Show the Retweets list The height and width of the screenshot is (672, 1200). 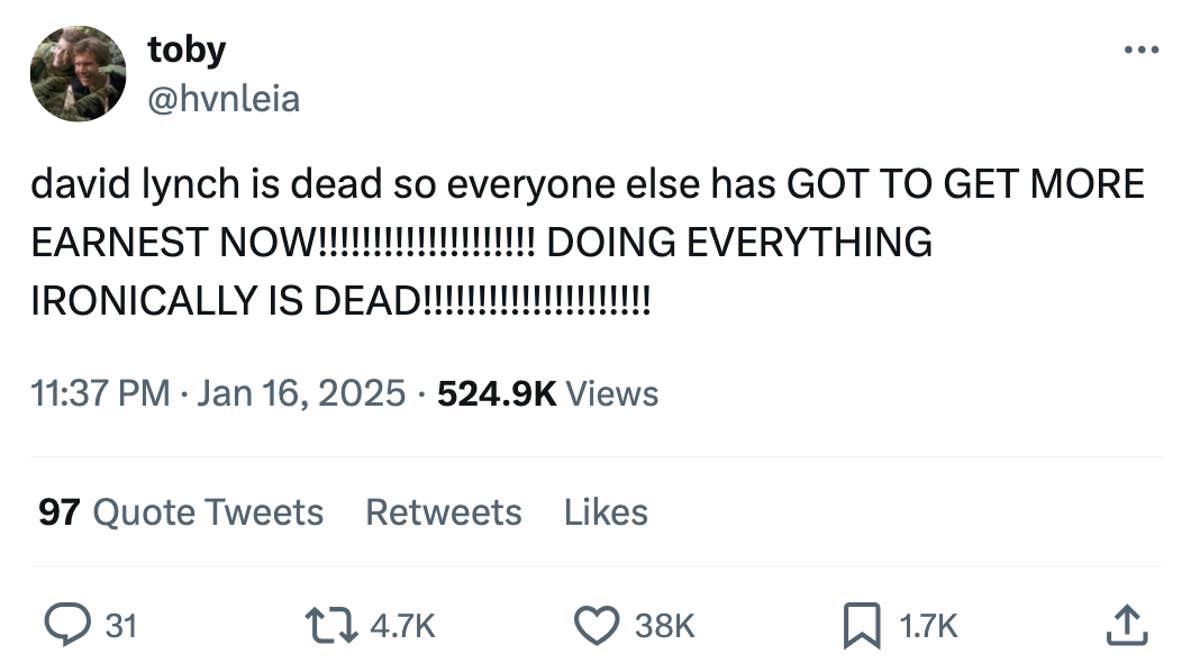click(443, 512)
